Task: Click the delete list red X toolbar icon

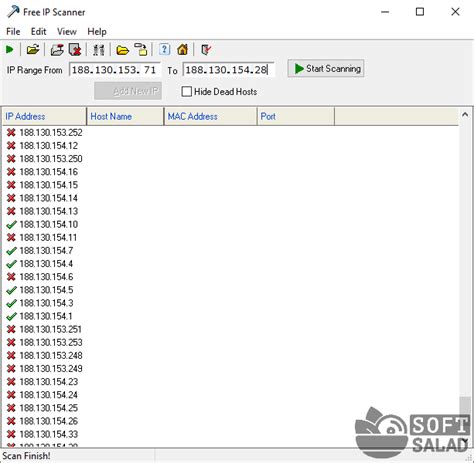Action: click(x=75, y=50)
